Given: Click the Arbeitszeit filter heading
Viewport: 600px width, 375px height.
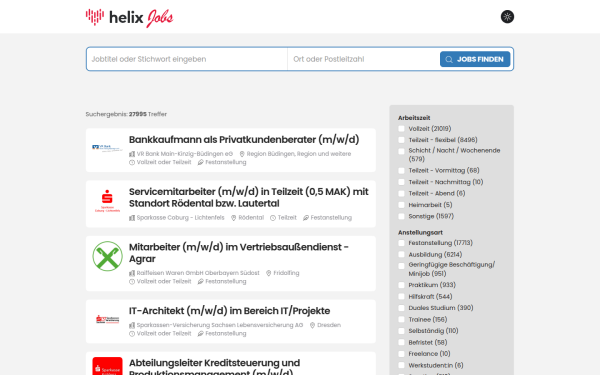Looking at the screenshot, I should pyautogui.click(x=414, y=118).
